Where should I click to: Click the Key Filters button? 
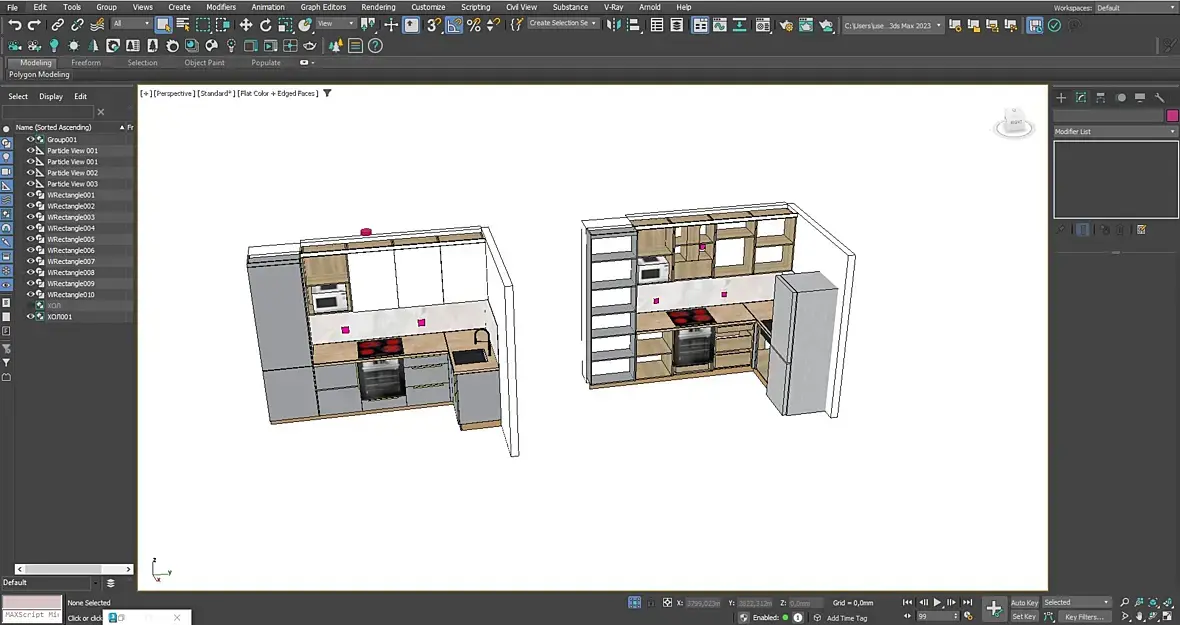pyautogui.click(x=1083, y=617)
